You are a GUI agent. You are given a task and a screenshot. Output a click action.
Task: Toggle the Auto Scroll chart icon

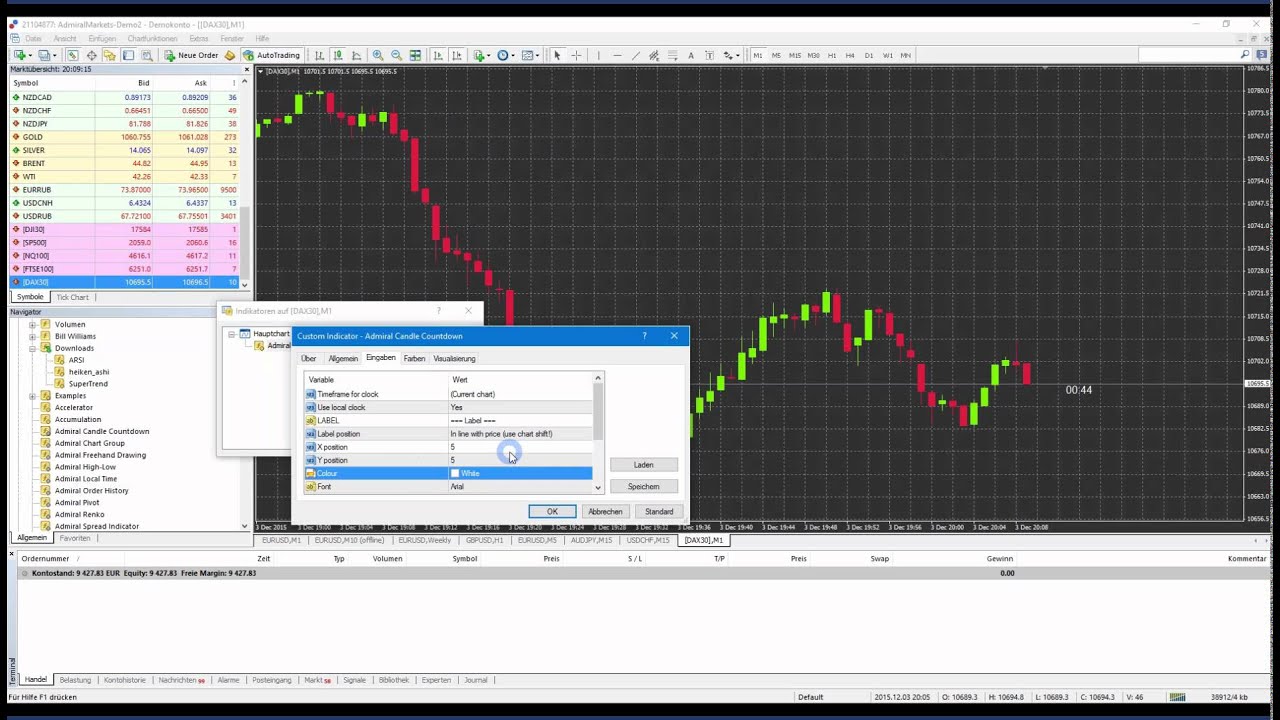tap(437, 55)
